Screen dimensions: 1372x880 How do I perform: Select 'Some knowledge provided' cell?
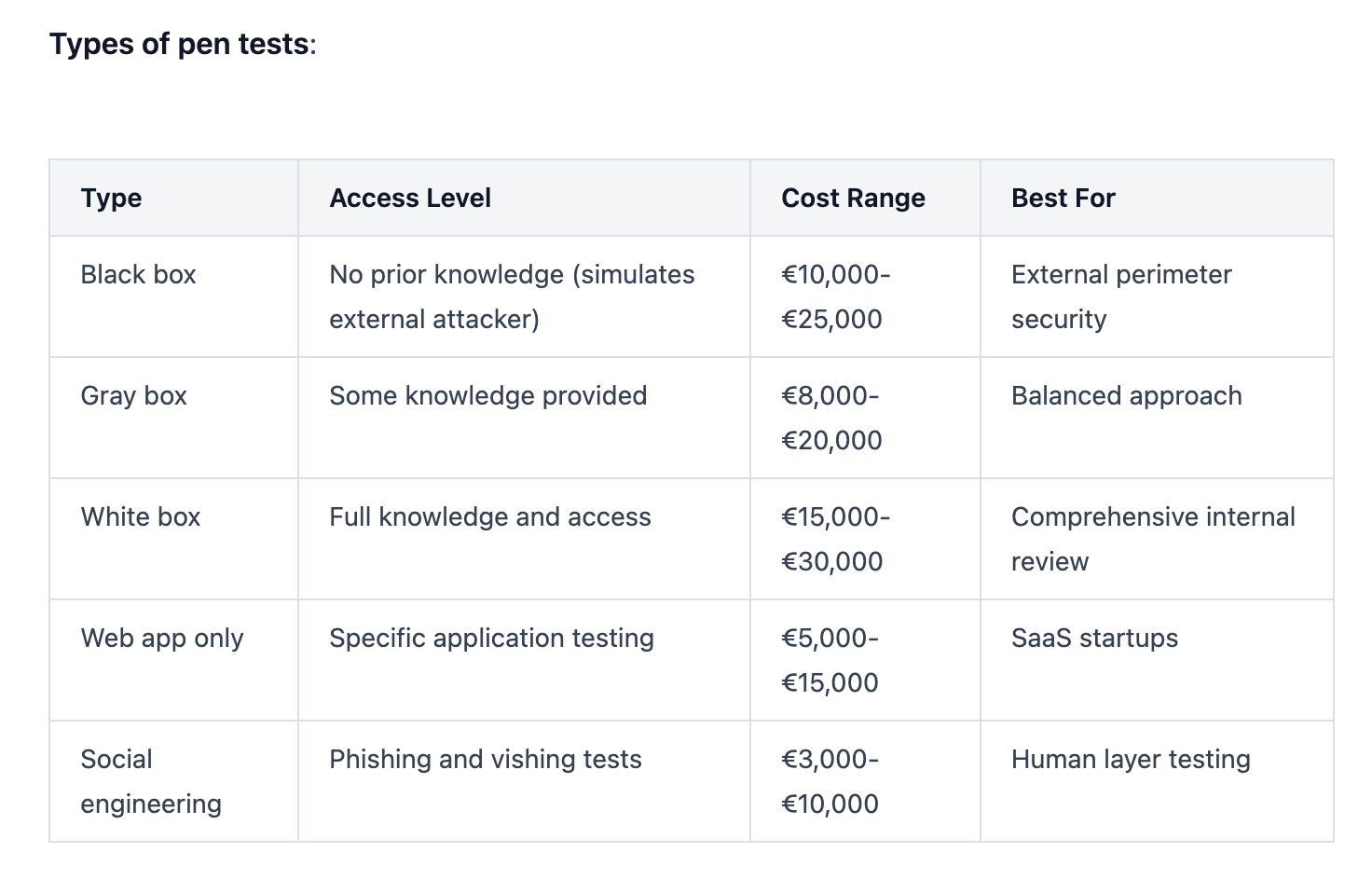[x=487, y=396]
